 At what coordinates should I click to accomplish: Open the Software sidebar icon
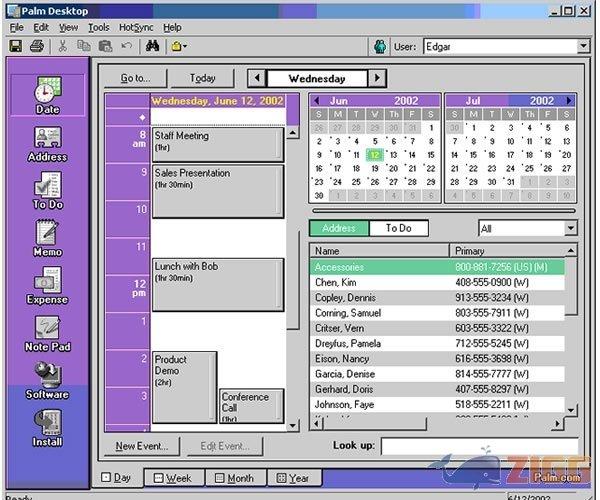[x=47, y=381]
